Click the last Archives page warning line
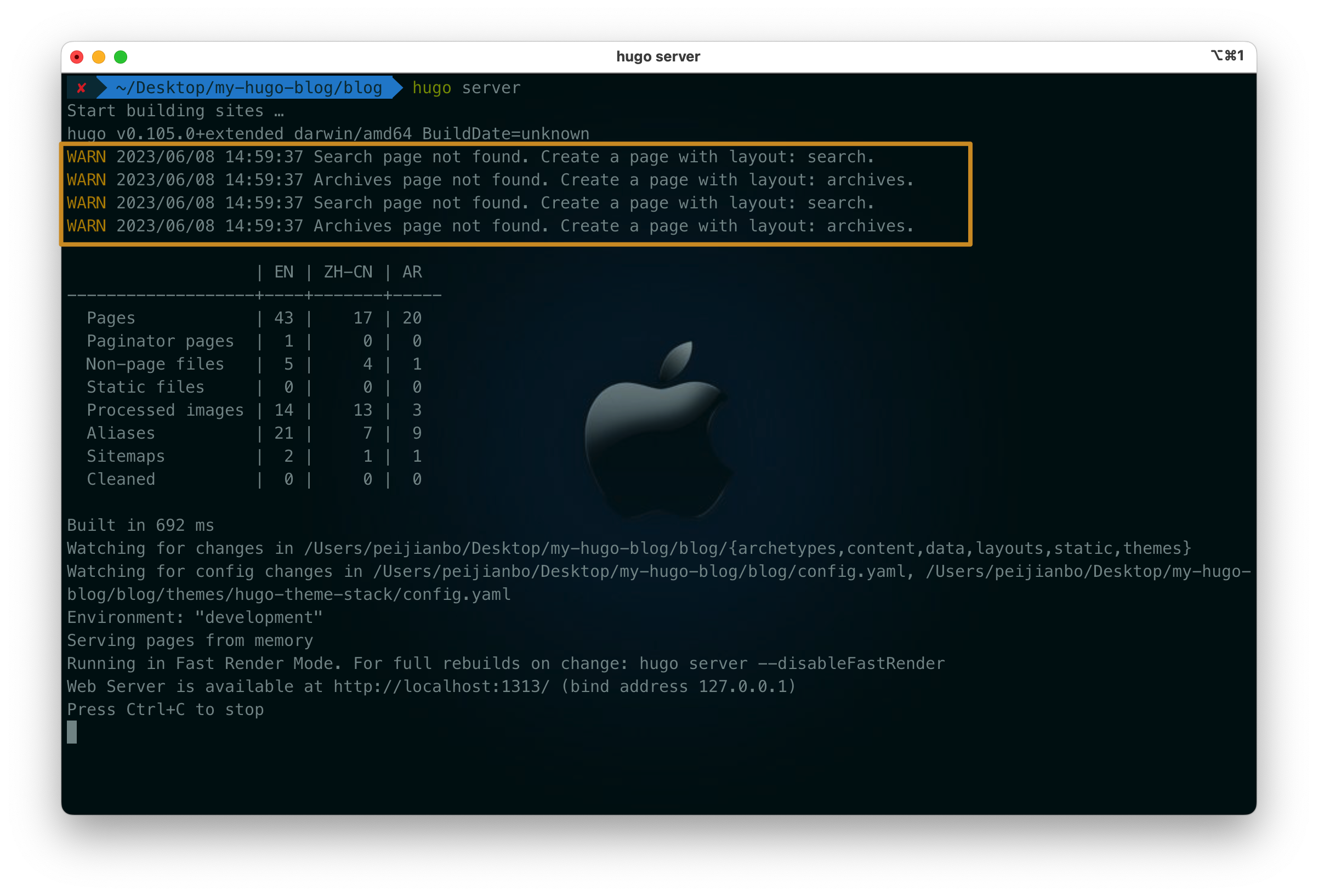This screenshot has width=1318, height=896. tap(490, 226)
